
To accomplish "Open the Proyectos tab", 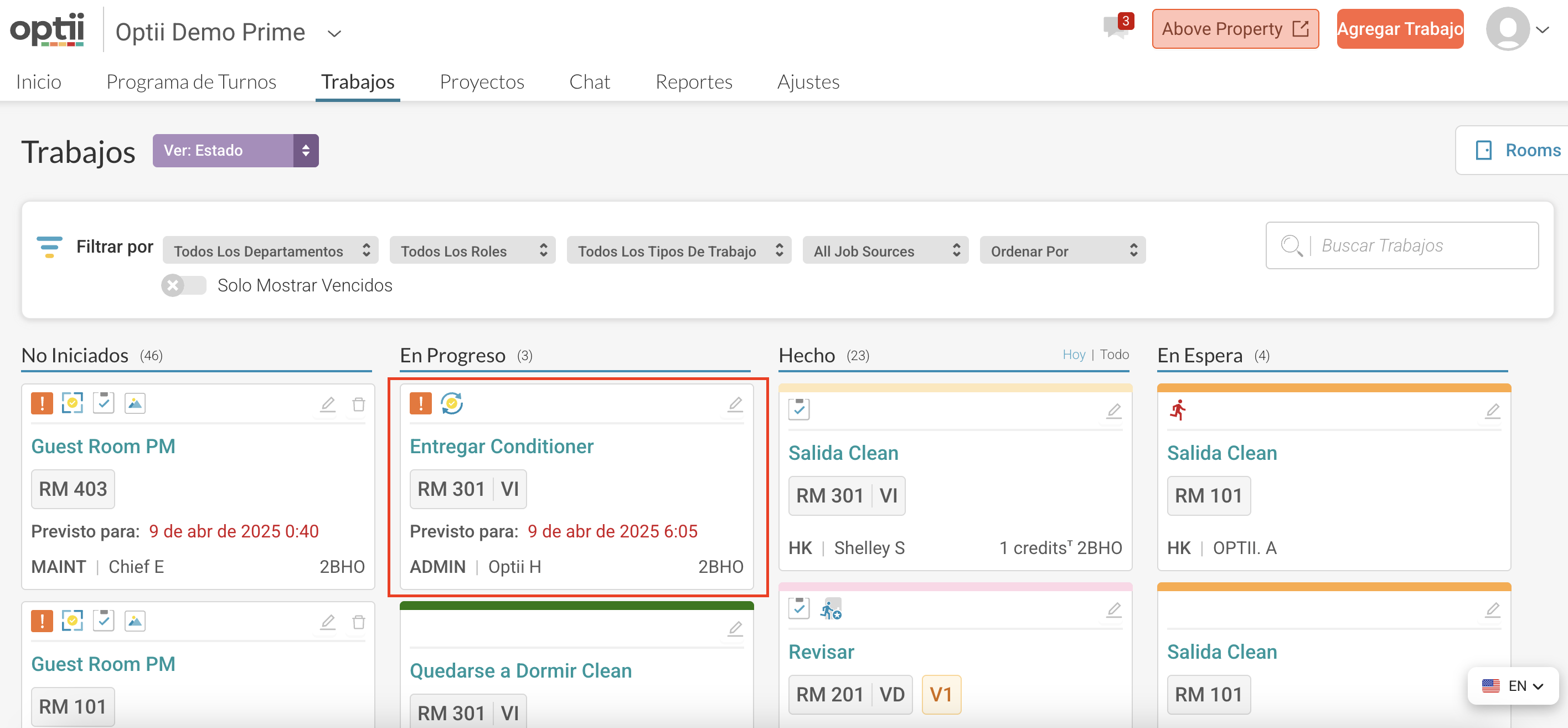I will coord(482,81).
